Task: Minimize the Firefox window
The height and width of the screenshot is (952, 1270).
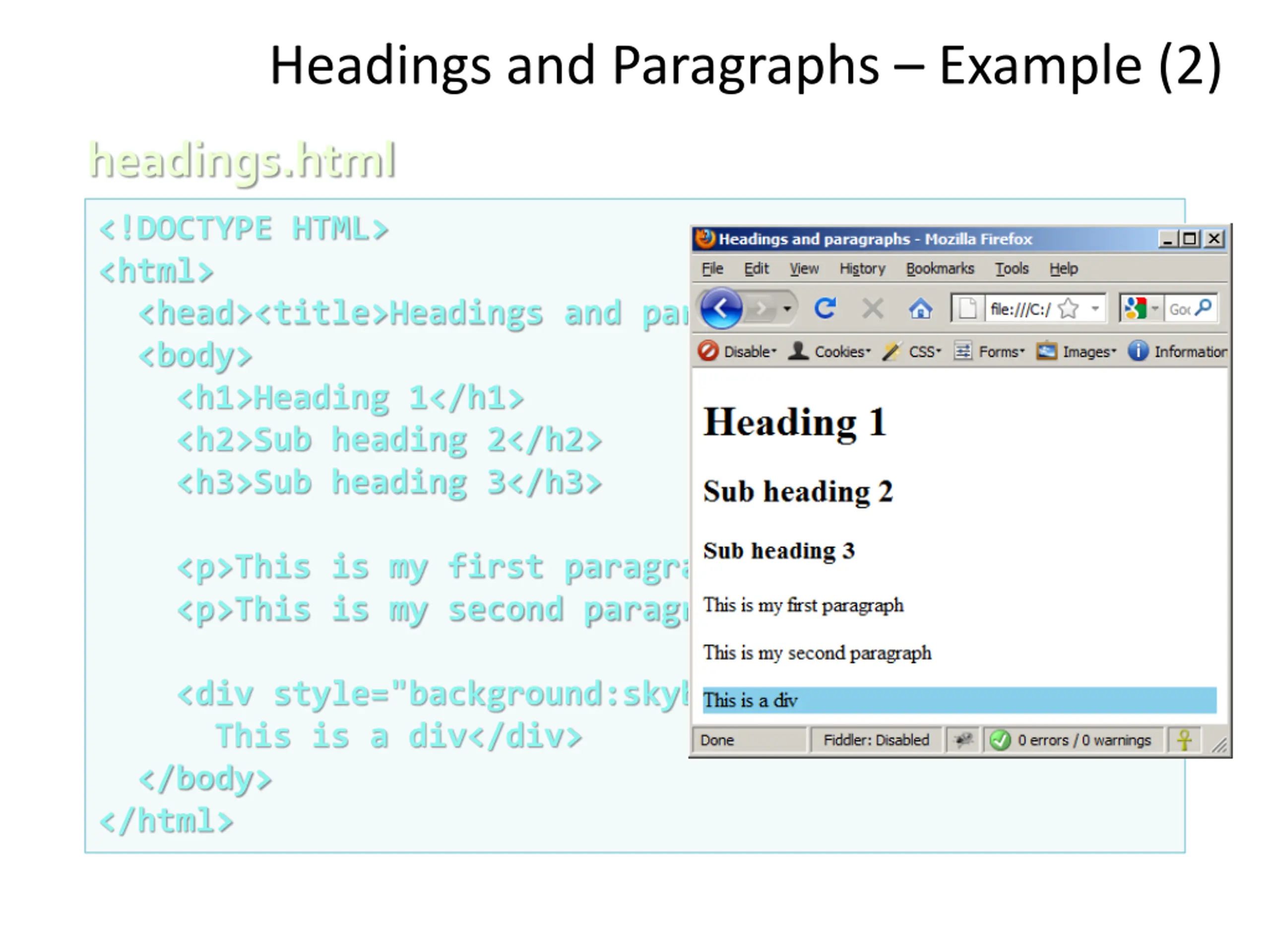Action: [x=1167, y=238]
